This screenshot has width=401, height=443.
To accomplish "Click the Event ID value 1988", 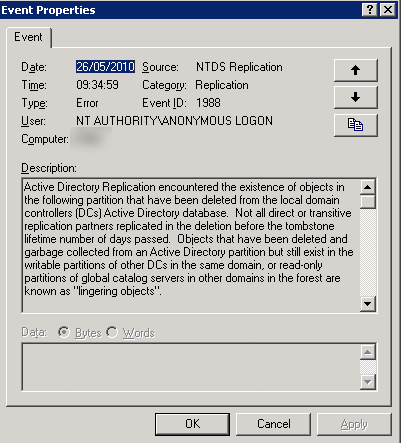I will tap(208, 103).
